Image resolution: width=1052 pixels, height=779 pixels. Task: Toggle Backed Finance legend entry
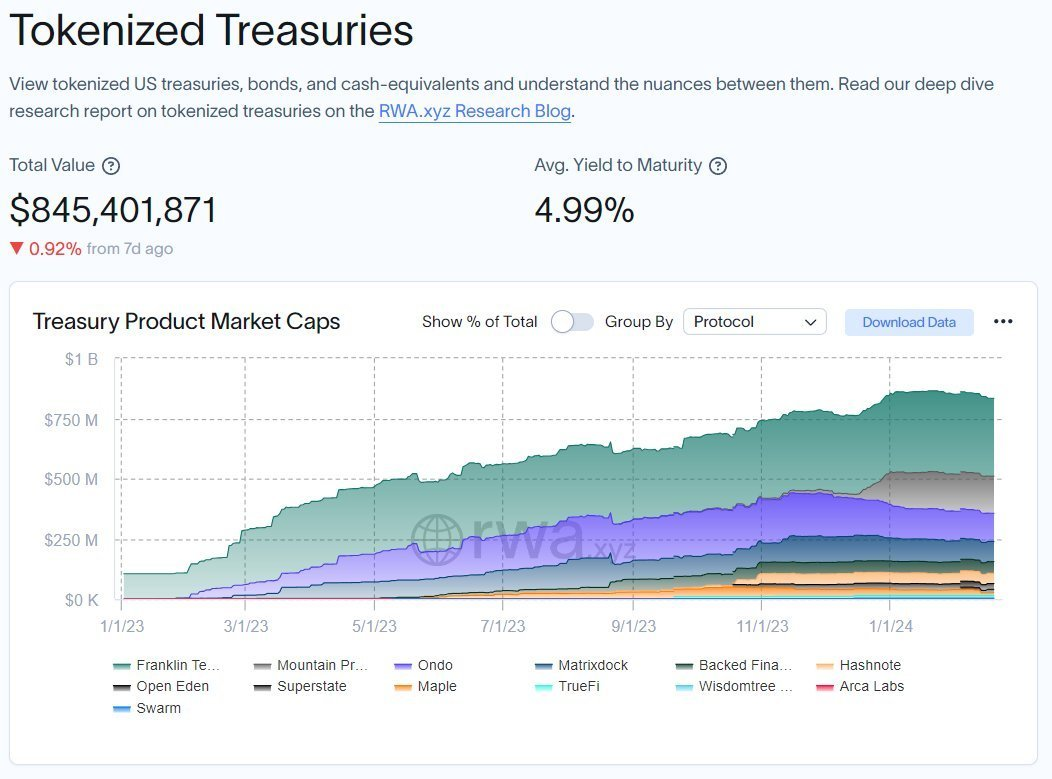(734, 665)
